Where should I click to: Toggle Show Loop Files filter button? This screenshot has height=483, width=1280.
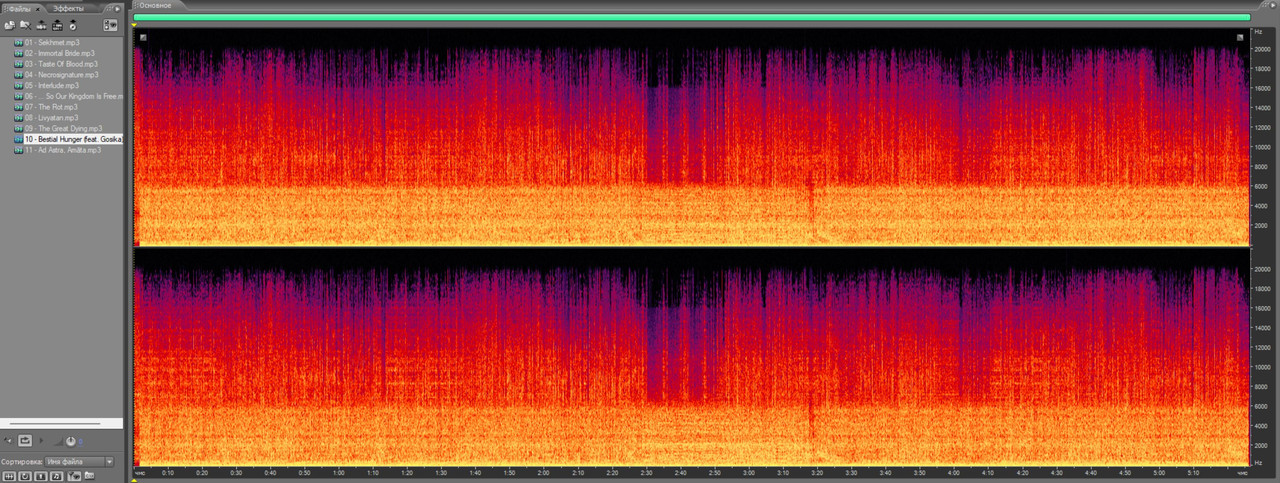24,475
